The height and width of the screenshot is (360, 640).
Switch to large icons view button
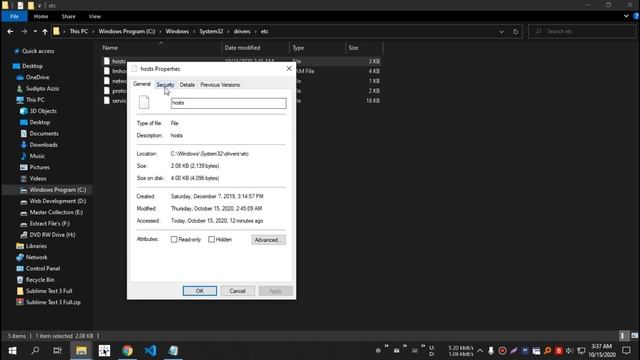634,336
